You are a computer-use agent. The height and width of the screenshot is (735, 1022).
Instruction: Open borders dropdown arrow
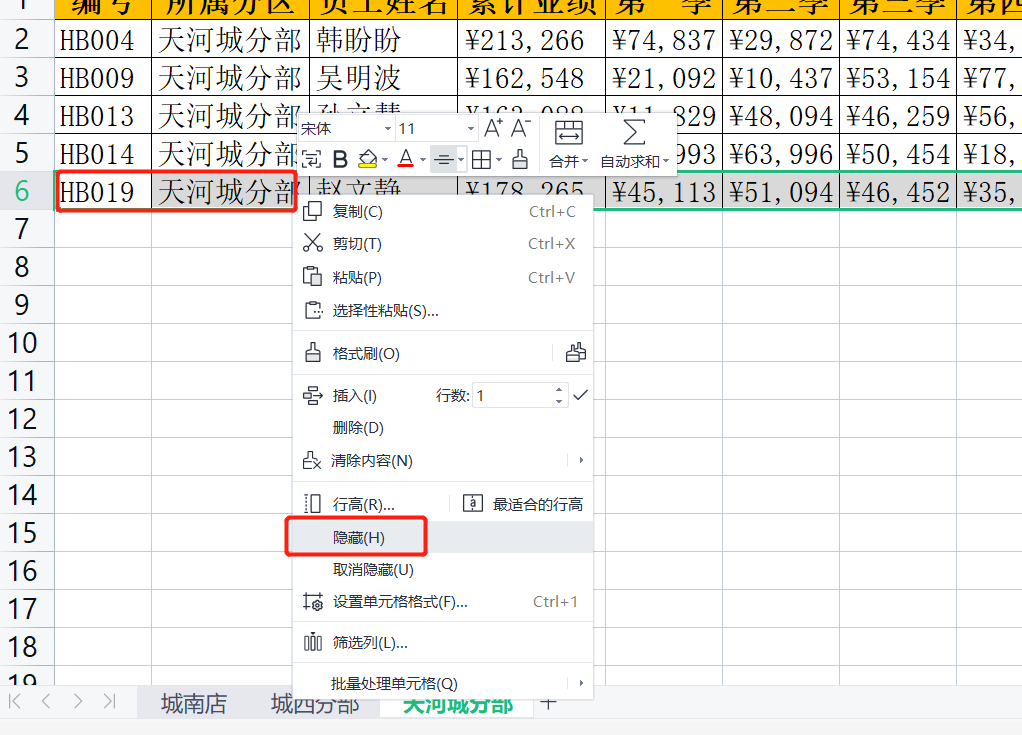pos(499,160)
